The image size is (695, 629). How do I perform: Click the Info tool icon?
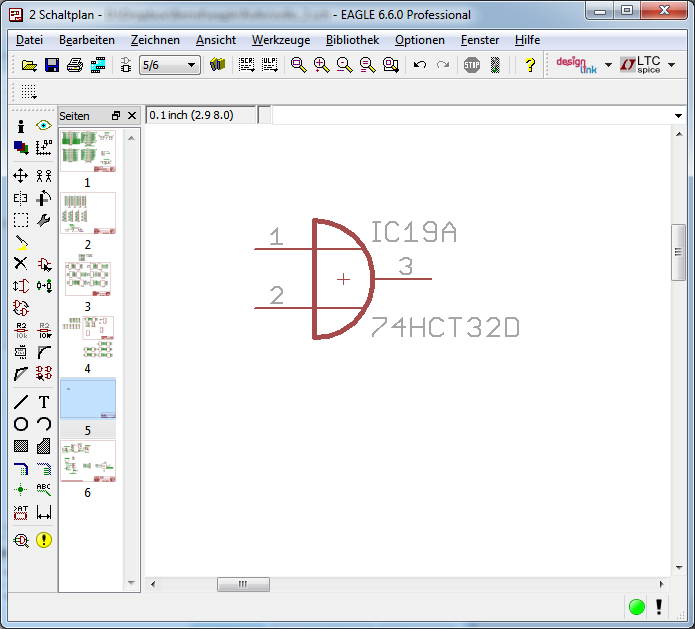click(x=20, y=126)
